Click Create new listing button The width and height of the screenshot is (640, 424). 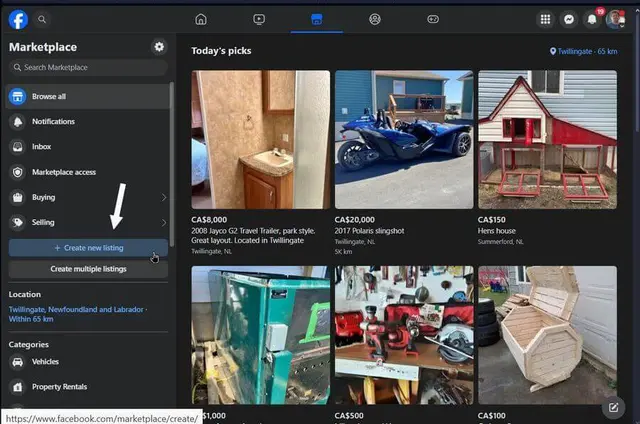click(x=88, y=248)
